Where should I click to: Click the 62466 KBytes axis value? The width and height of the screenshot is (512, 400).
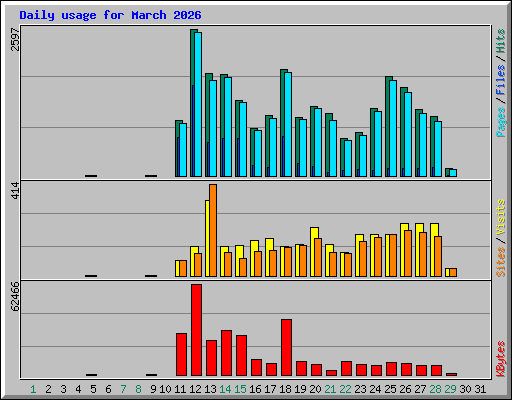tap(16, 297)
